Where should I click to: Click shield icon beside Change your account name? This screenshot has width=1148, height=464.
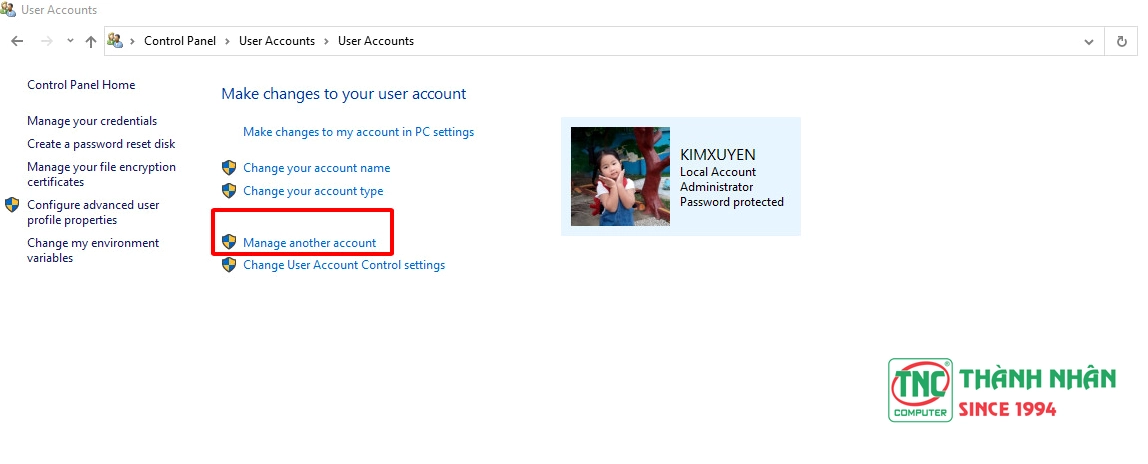pyautogui.click(x=229, y=168)
